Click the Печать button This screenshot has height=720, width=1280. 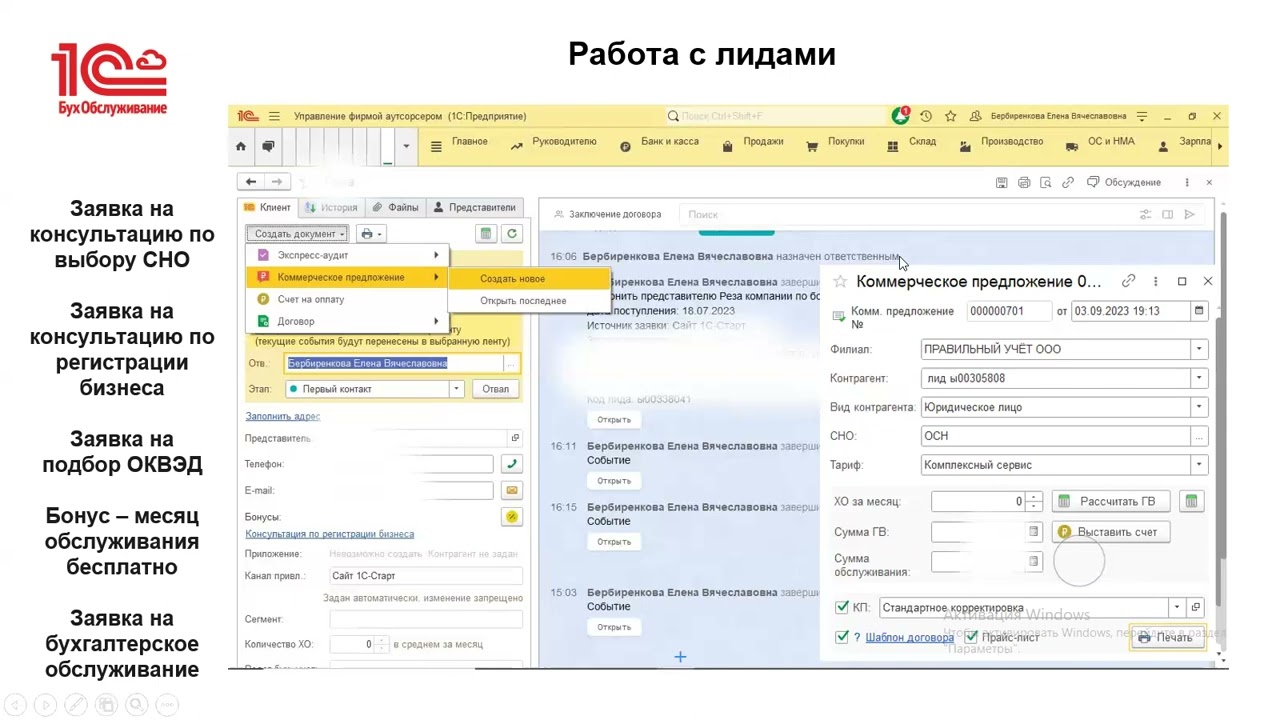click(1166, 638)
